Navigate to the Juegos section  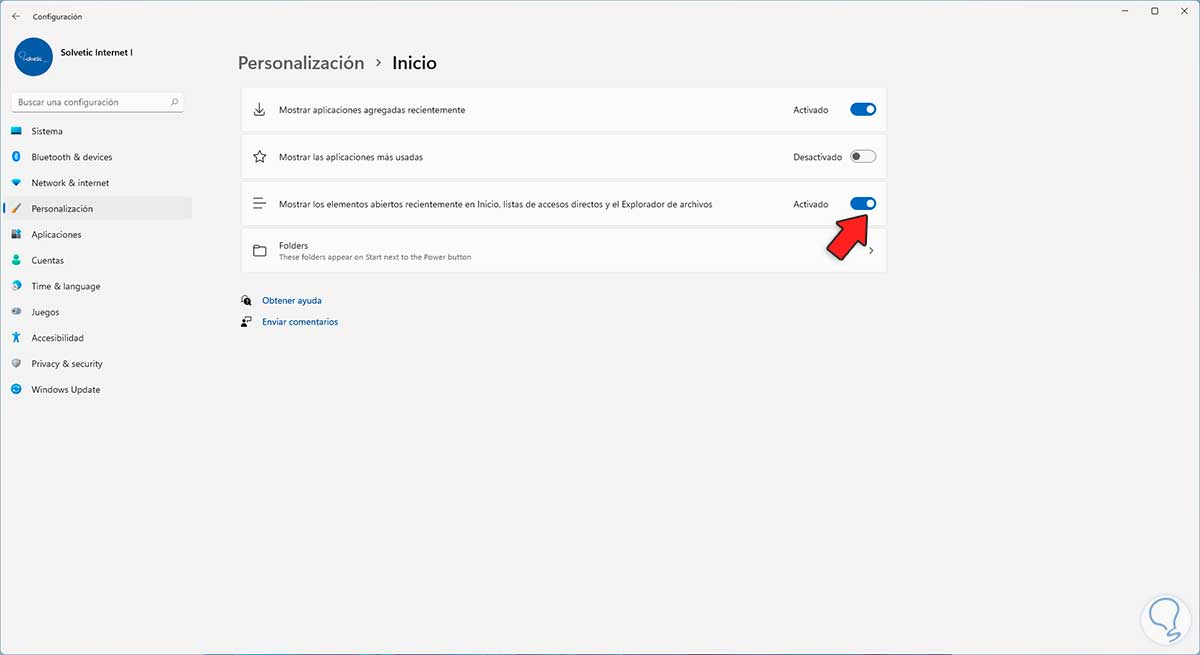(45, 312)
